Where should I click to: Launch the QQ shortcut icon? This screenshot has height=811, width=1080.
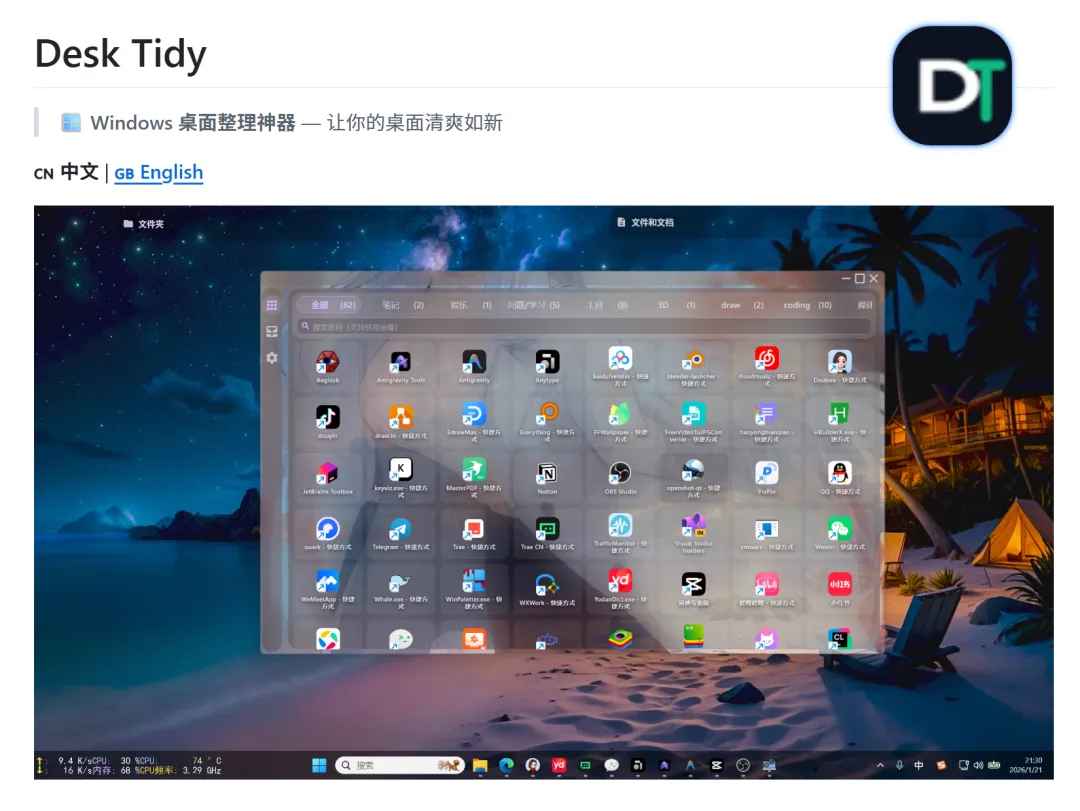coord(840,473)
